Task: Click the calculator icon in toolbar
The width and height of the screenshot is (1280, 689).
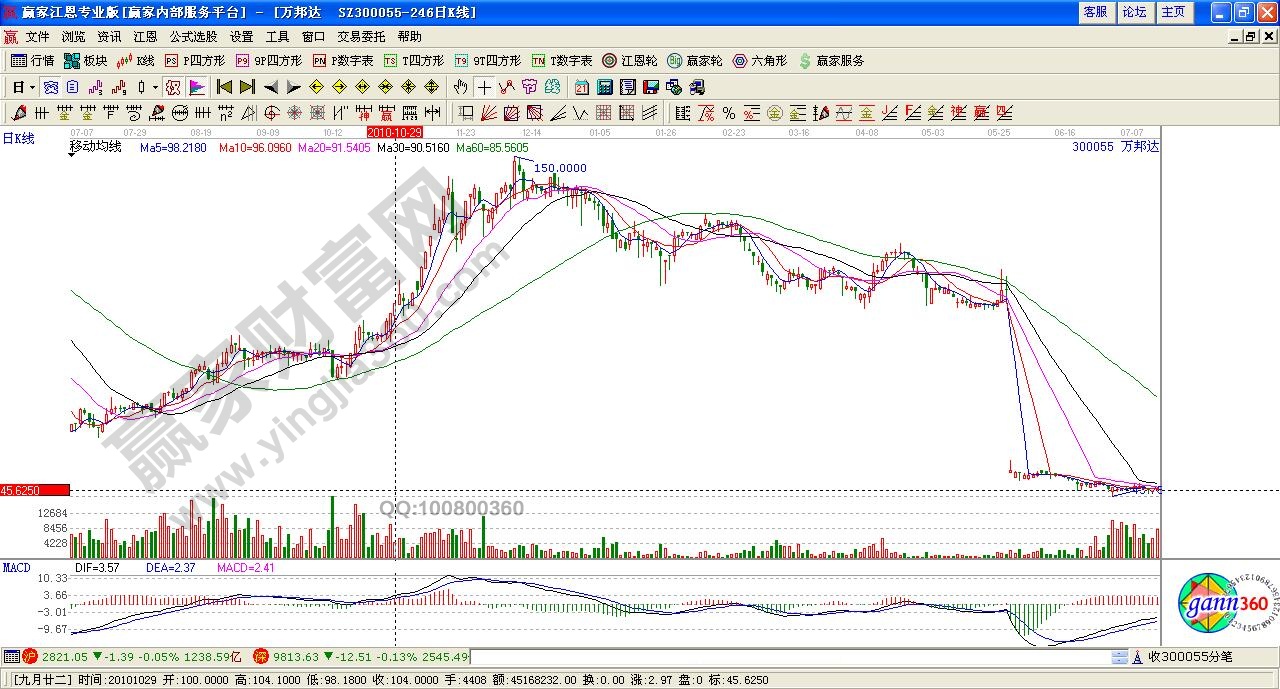Action: (x=603, y=87)
